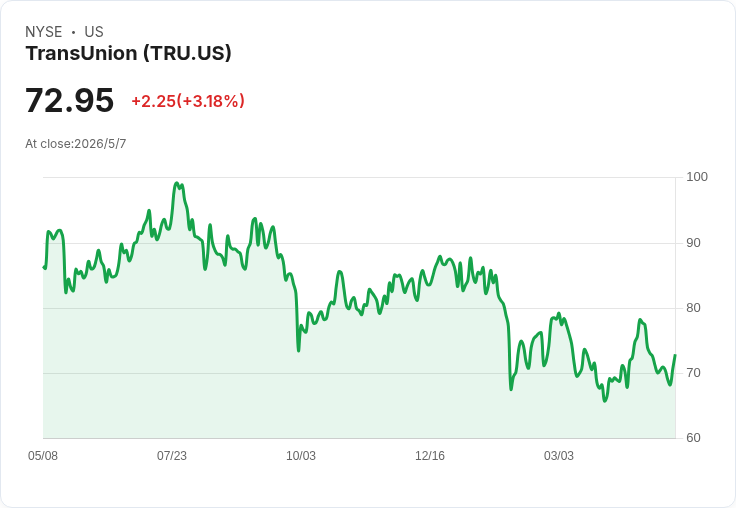Click the 07/23 date axis label
This screenshot has width=736, height=508.
tap(172, 456)
